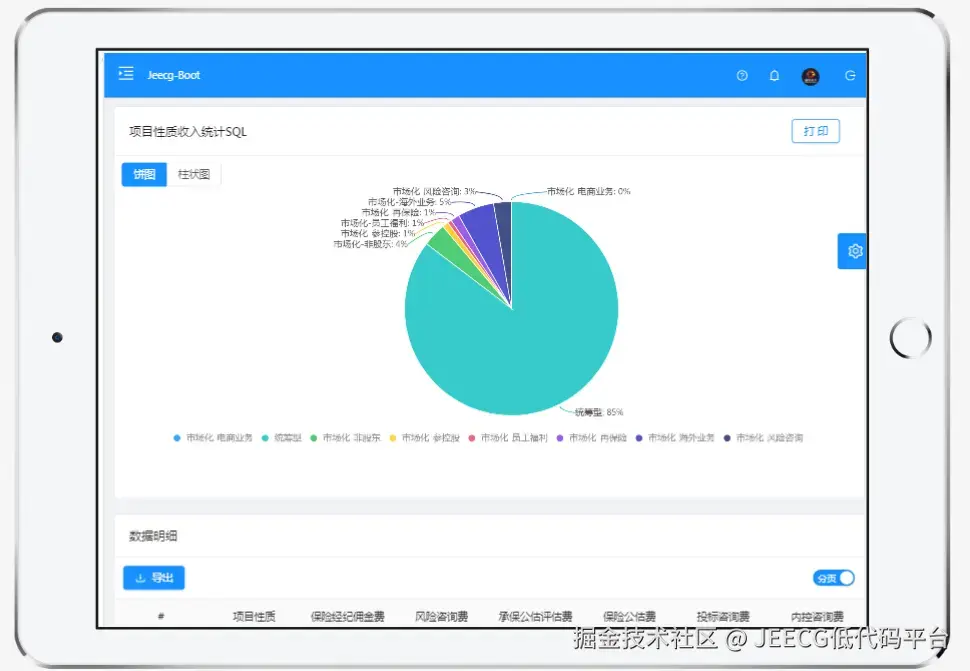Collapse the sidebar menu hamburger icon
This screenshot has width=970, height=671.
(126, 74)
